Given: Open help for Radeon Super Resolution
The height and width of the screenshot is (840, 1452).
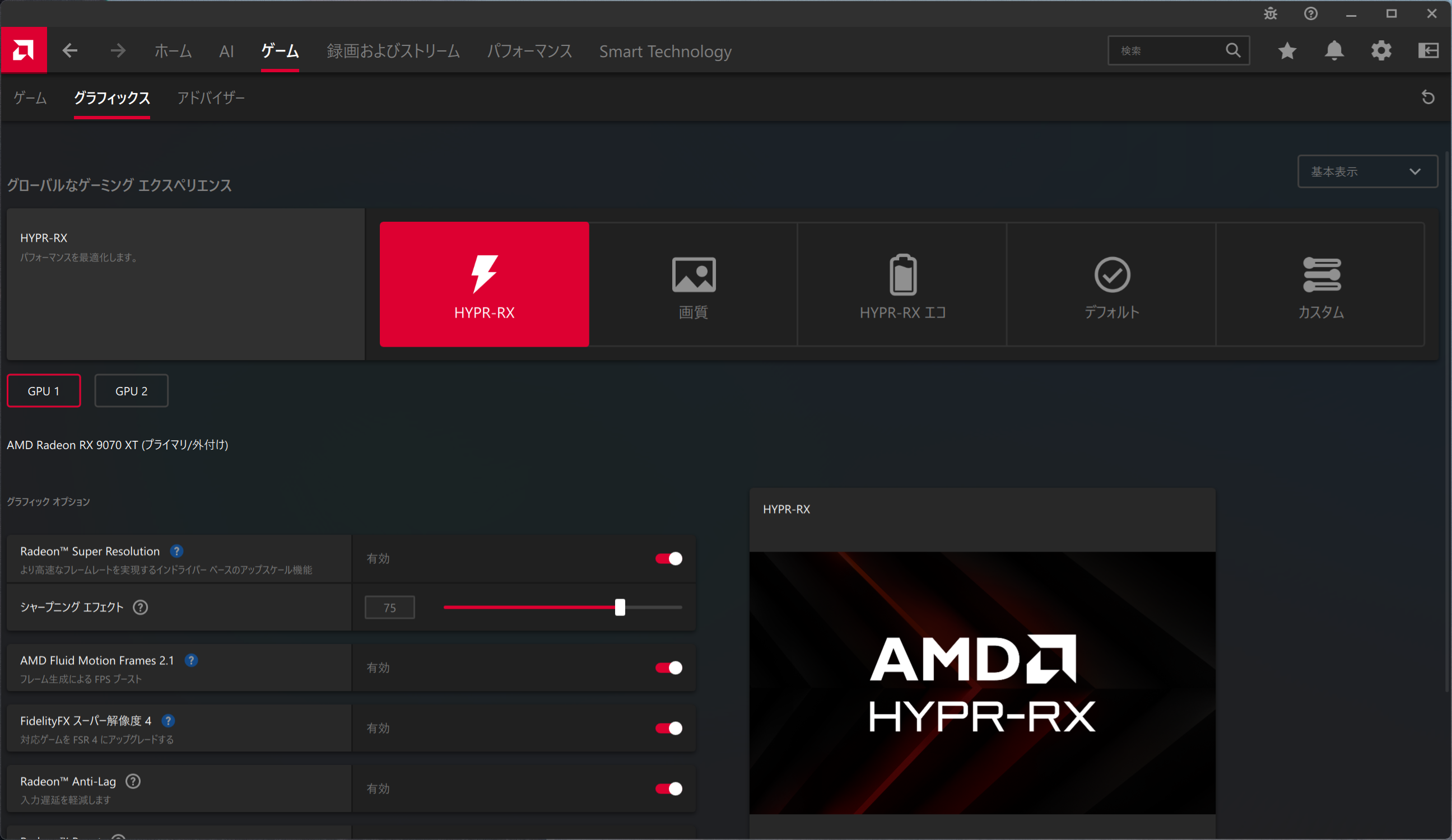Looking at the screenshot, I should [x=176, y=552].
